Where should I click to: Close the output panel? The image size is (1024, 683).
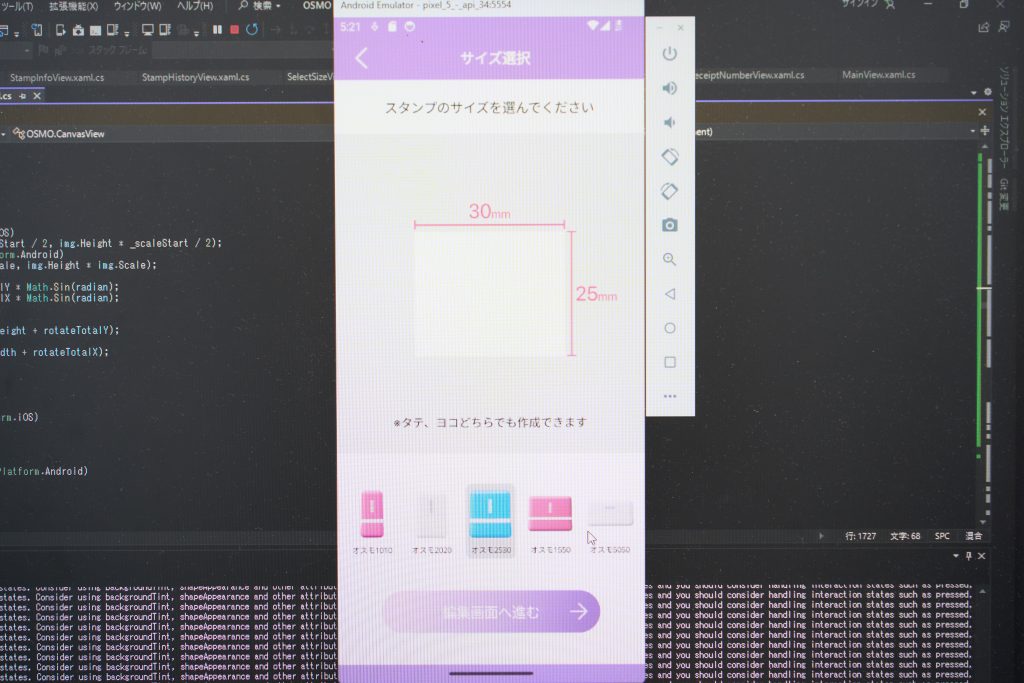(x=982, y=556)
